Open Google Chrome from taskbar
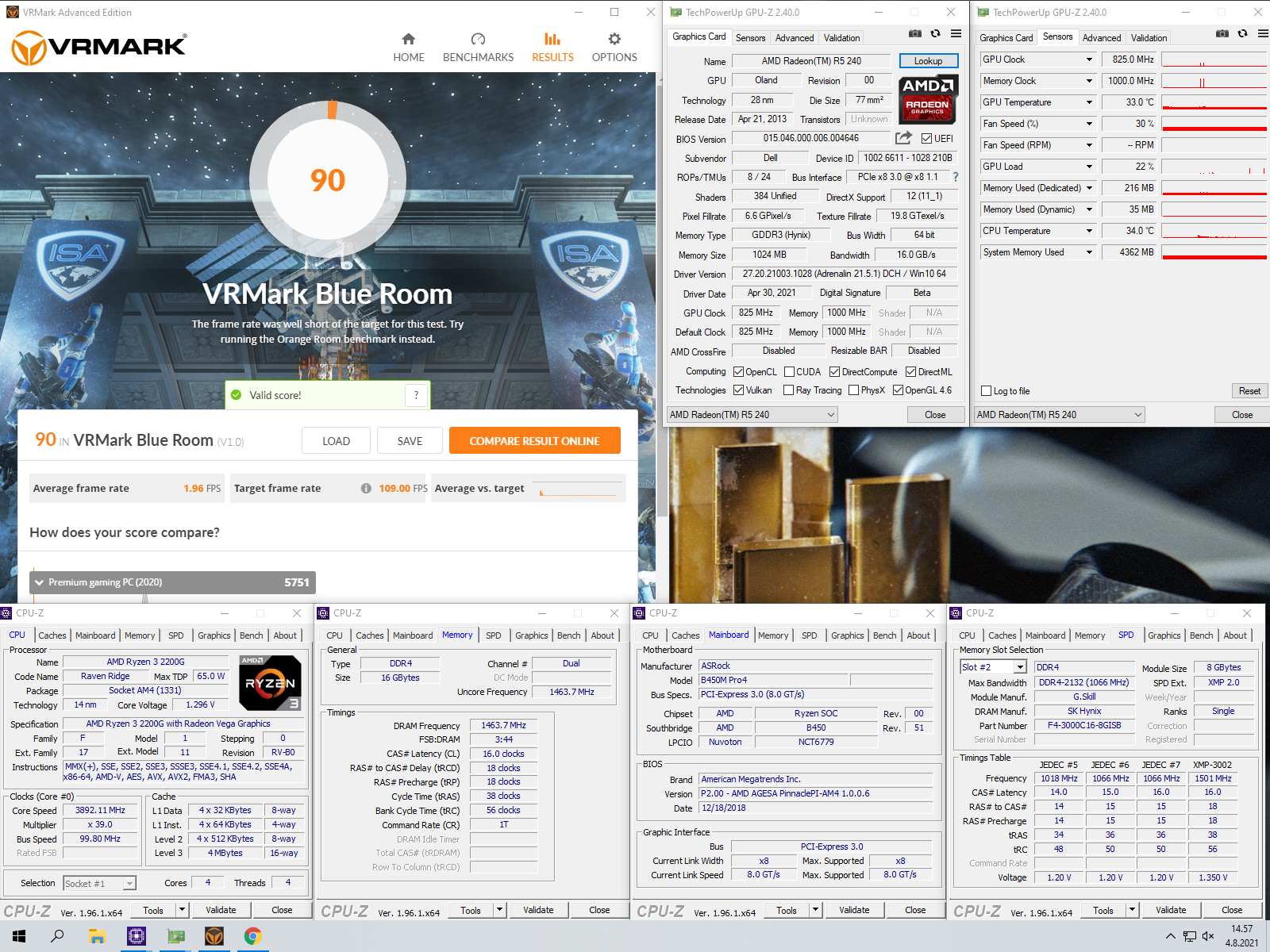This screenshot has width=1270, height=952. [252, 936]
